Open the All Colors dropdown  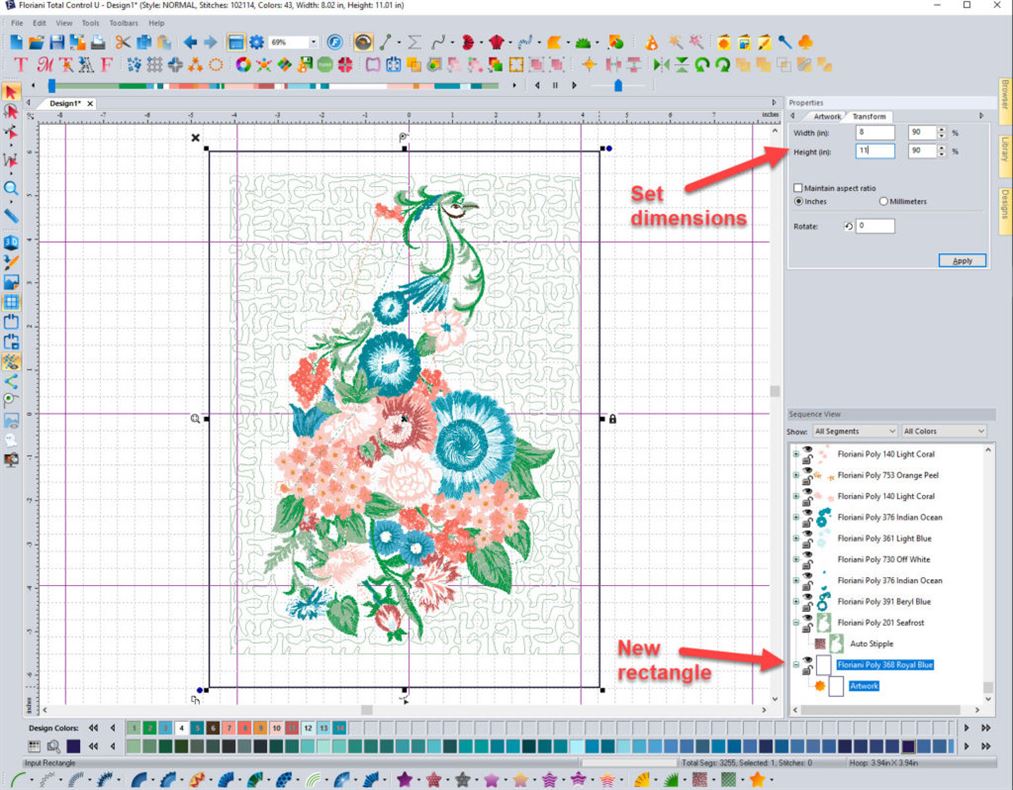pos(943,431)
